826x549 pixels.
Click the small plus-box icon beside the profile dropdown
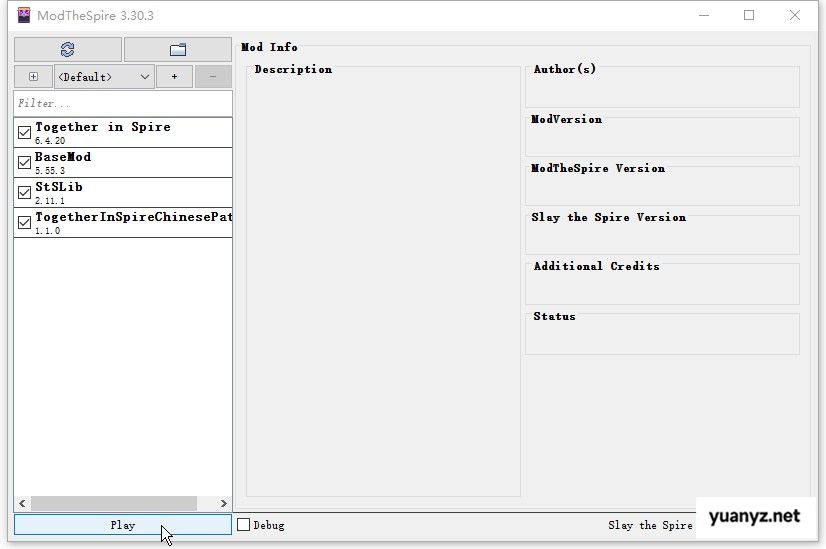[x=33, y=77]
